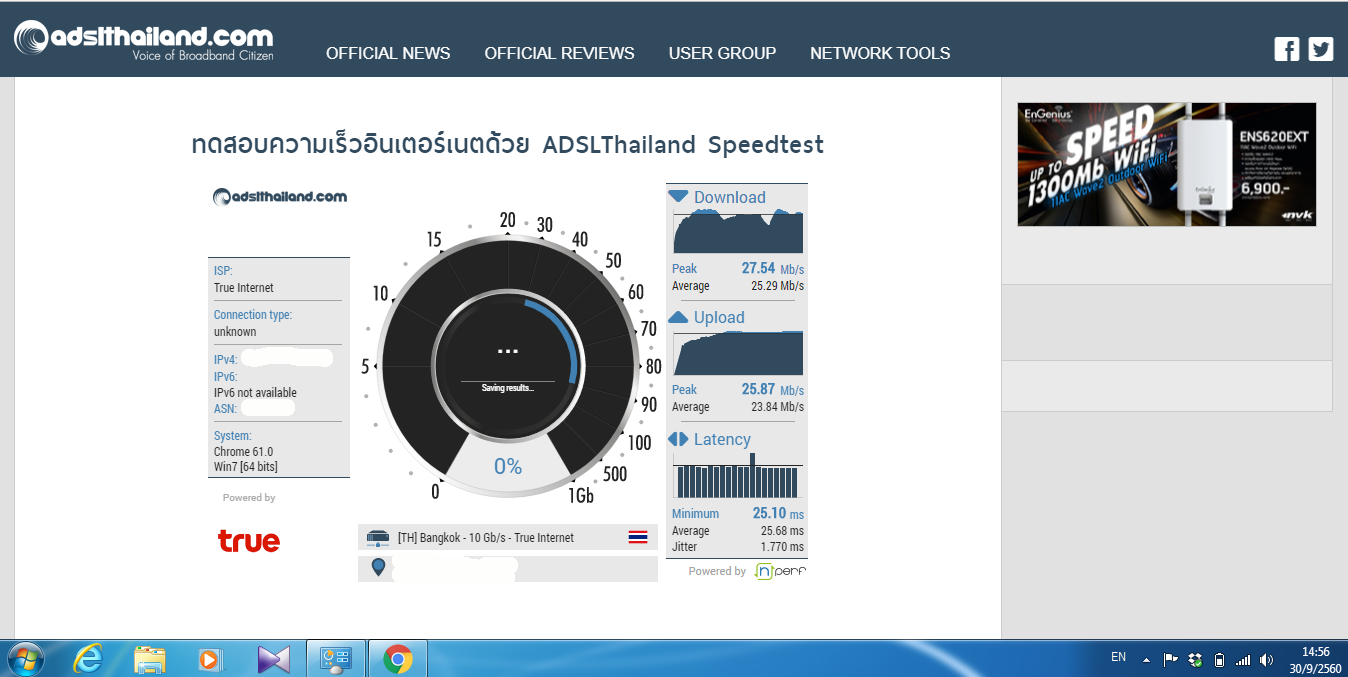This screenshot has height=677, width=1348.
Task: Click the server icon beside Bangkok entry
Action: coord(378,537)
